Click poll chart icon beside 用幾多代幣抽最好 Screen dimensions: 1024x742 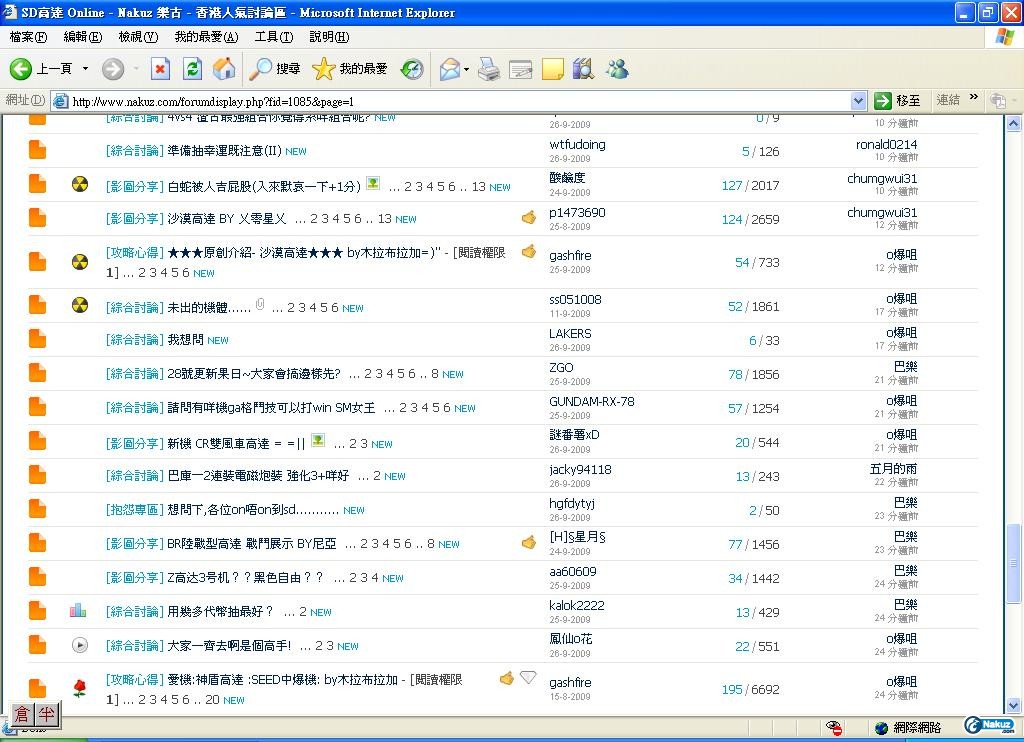[78, 610]
